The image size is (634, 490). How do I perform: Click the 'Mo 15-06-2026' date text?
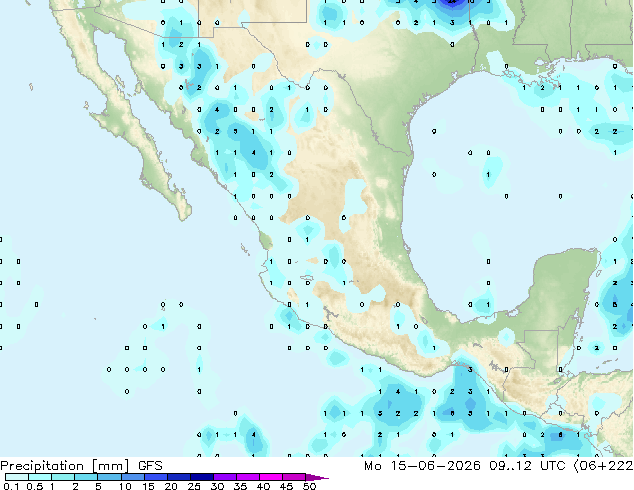(422, 466)
